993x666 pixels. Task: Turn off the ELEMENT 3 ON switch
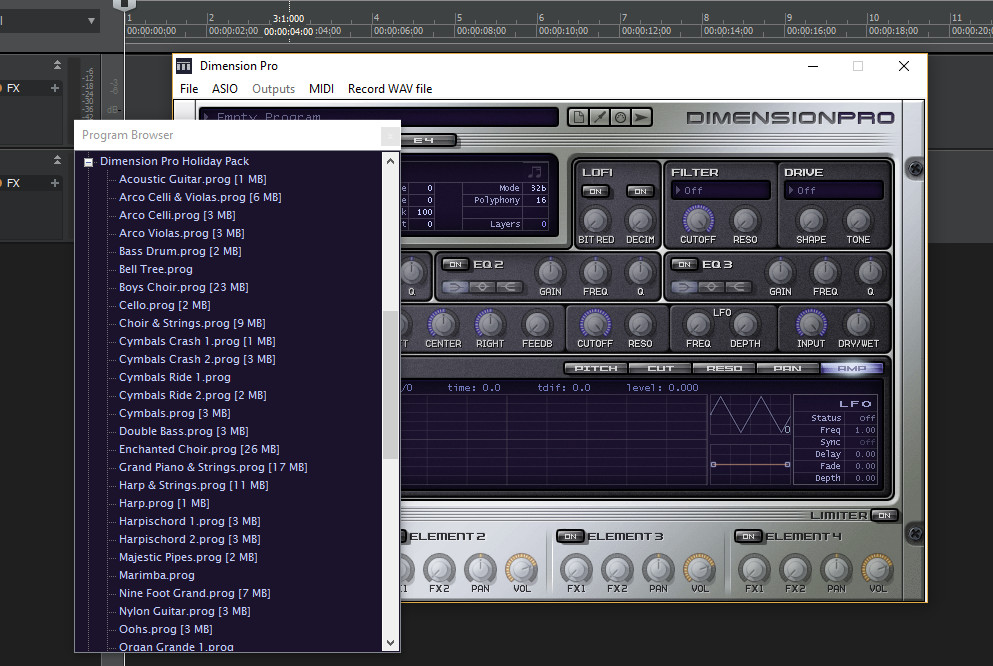click(571, 536)
